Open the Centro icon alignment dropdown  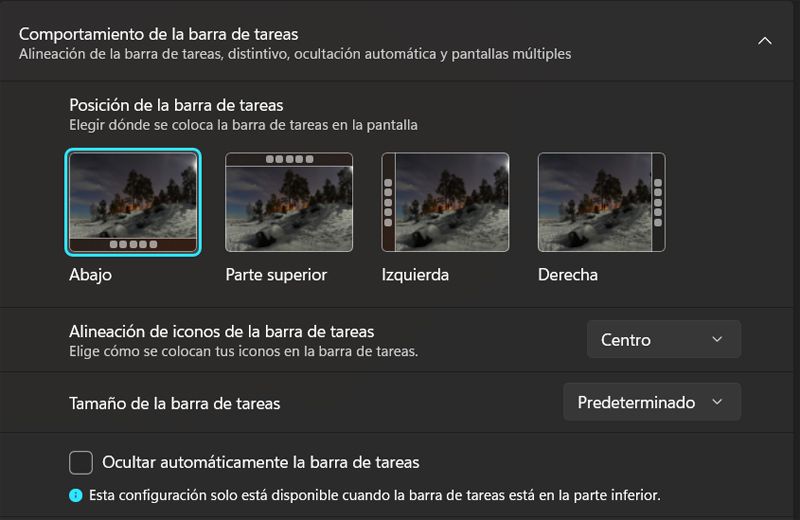coord(663,339)
